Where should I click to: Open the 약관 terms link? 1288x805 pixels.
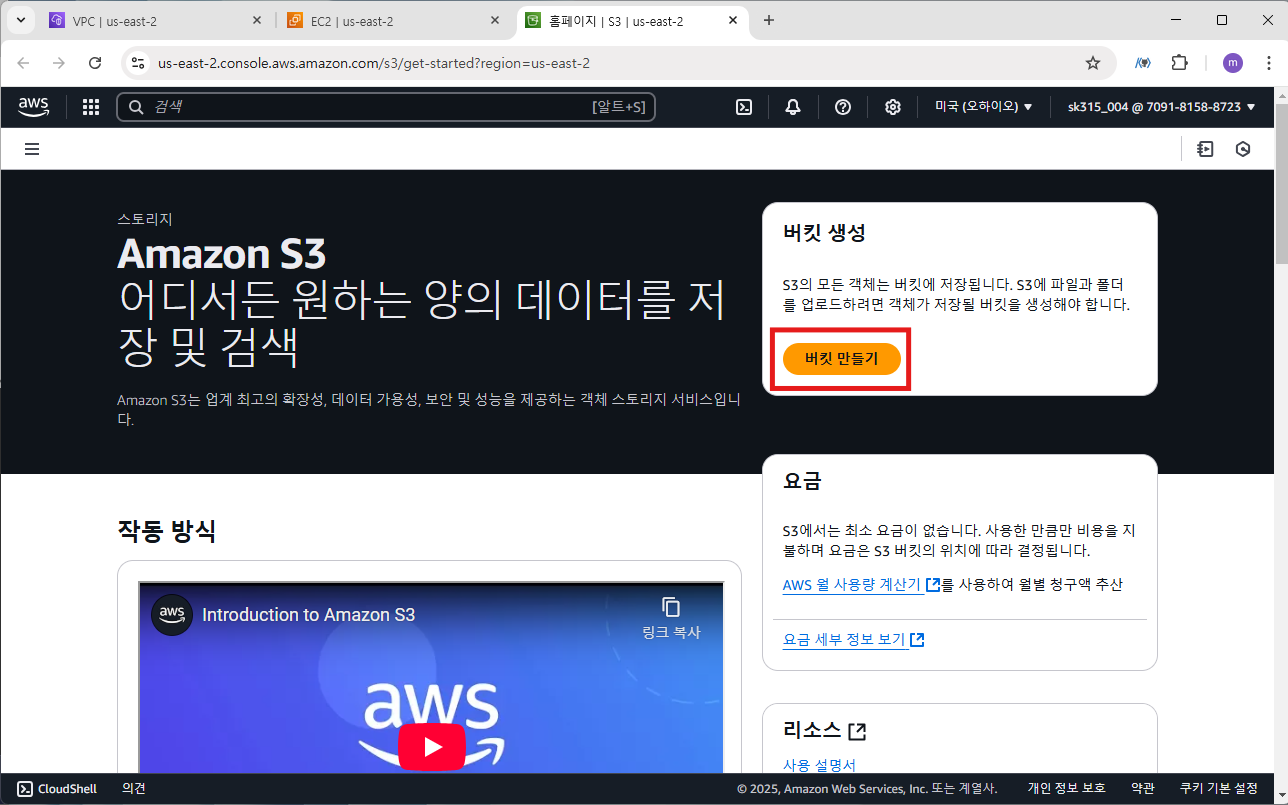click(x=1143, y=789)
